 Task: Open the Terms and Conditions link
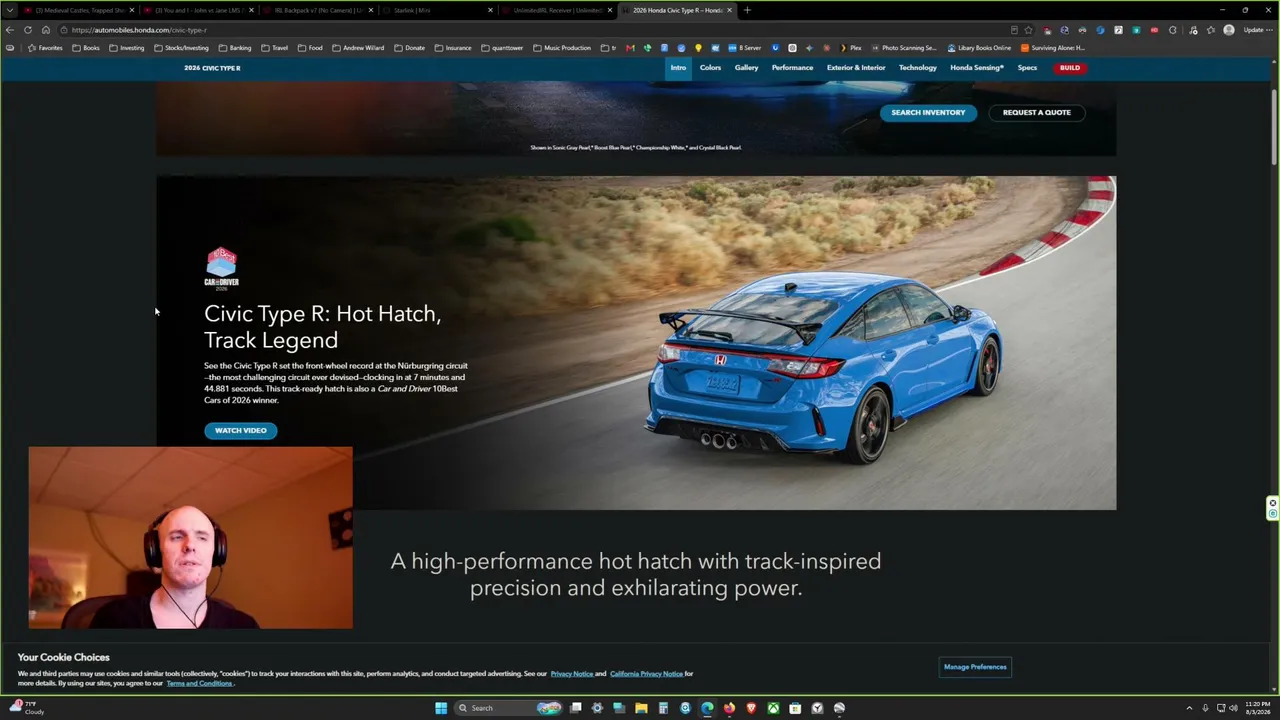click(x=200, y=683)
